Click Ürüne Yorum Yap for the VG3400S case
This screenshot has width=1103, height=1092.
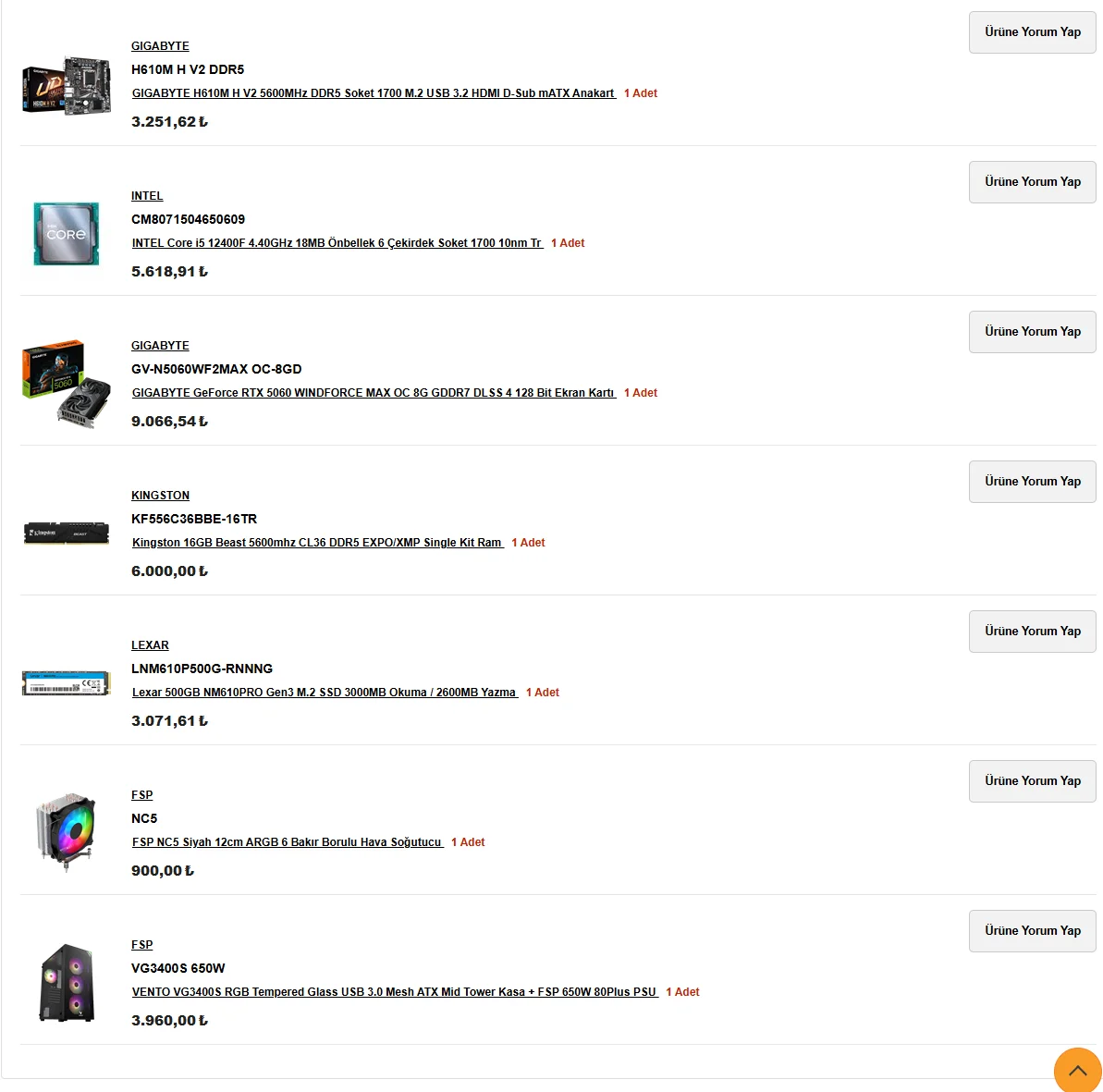pos(1032,932)
